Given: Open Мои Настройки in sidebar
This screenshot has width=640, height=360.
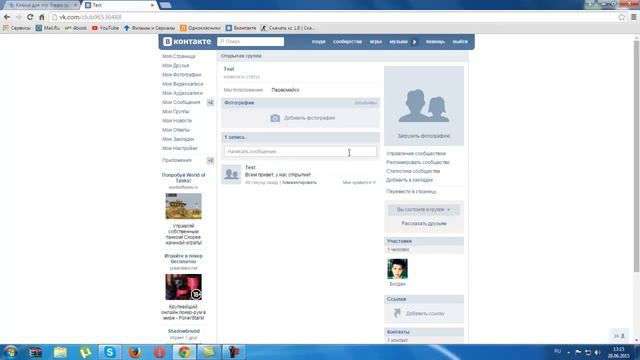Looking at the screenshot, I should pos(180,148).
